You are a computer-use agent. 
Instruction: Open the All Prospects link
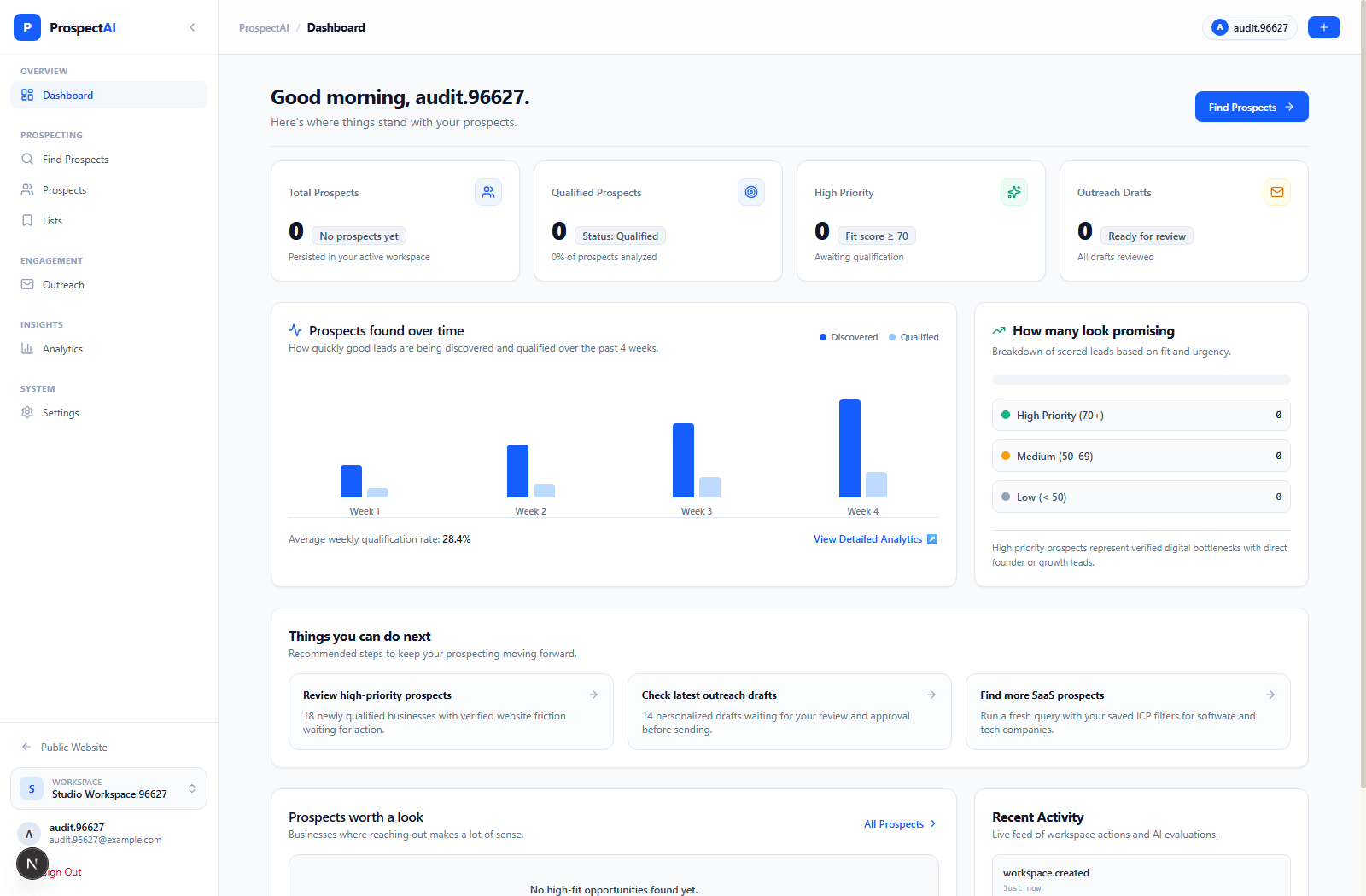point(901,823)
